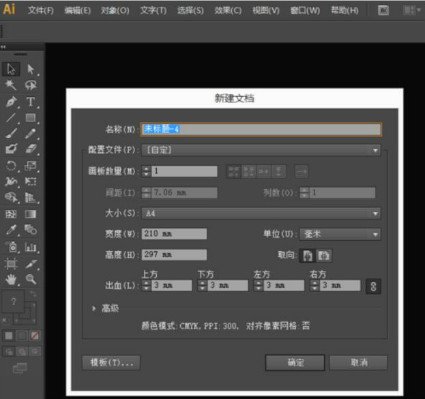Select the Shape Builder tool
The width and height of the screenshot is (425, 399).
[11, 197]
